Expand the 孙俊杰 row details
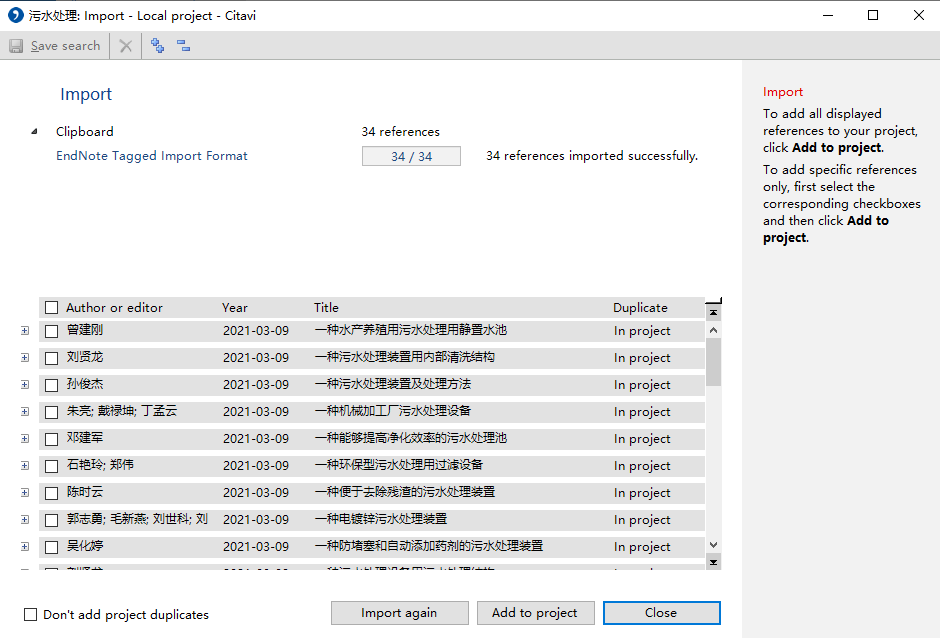The image size is (940, 638). (25, 384)
